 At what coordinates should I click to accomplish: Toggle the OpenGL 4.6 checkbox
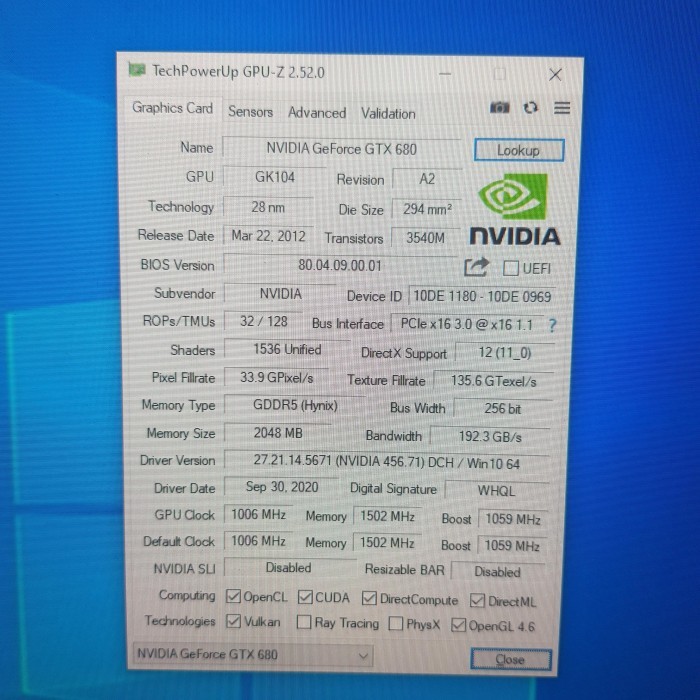(458, 625)
